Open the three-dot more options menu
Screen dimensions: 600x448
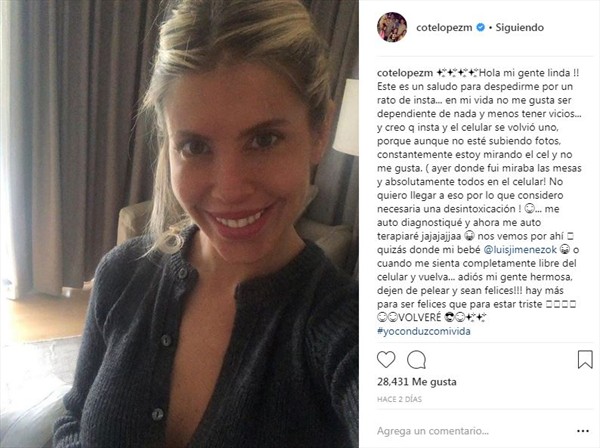coord(582,431)
